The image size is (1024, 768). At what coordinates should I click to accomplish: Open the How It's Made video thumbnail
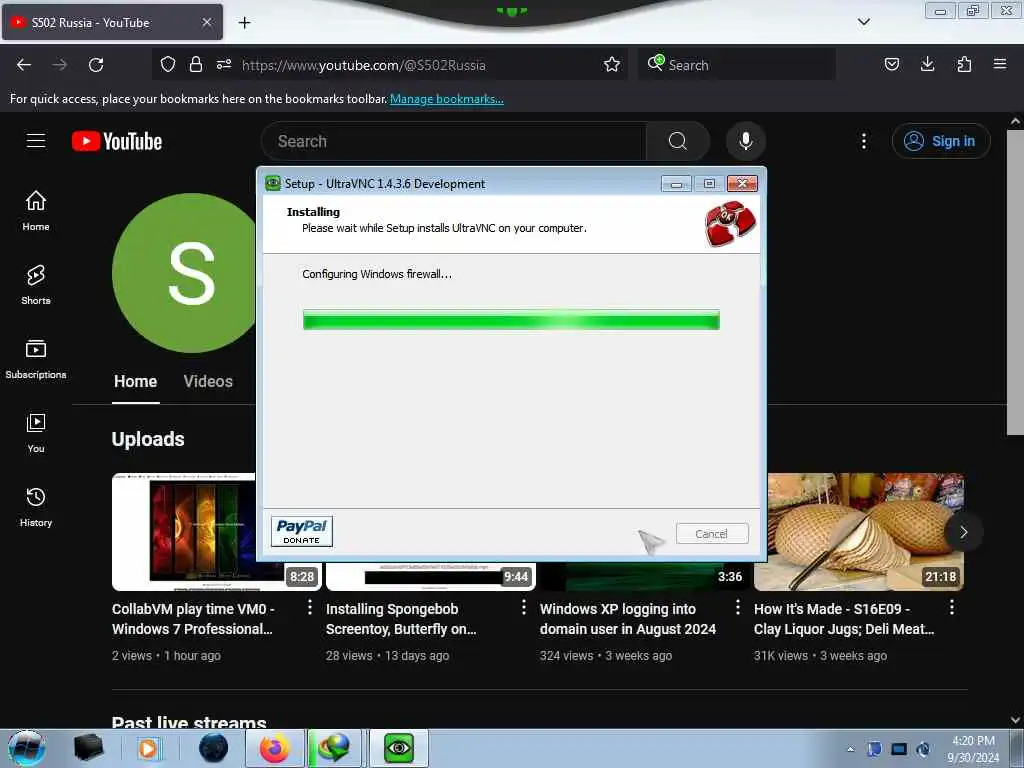point(859,532)
